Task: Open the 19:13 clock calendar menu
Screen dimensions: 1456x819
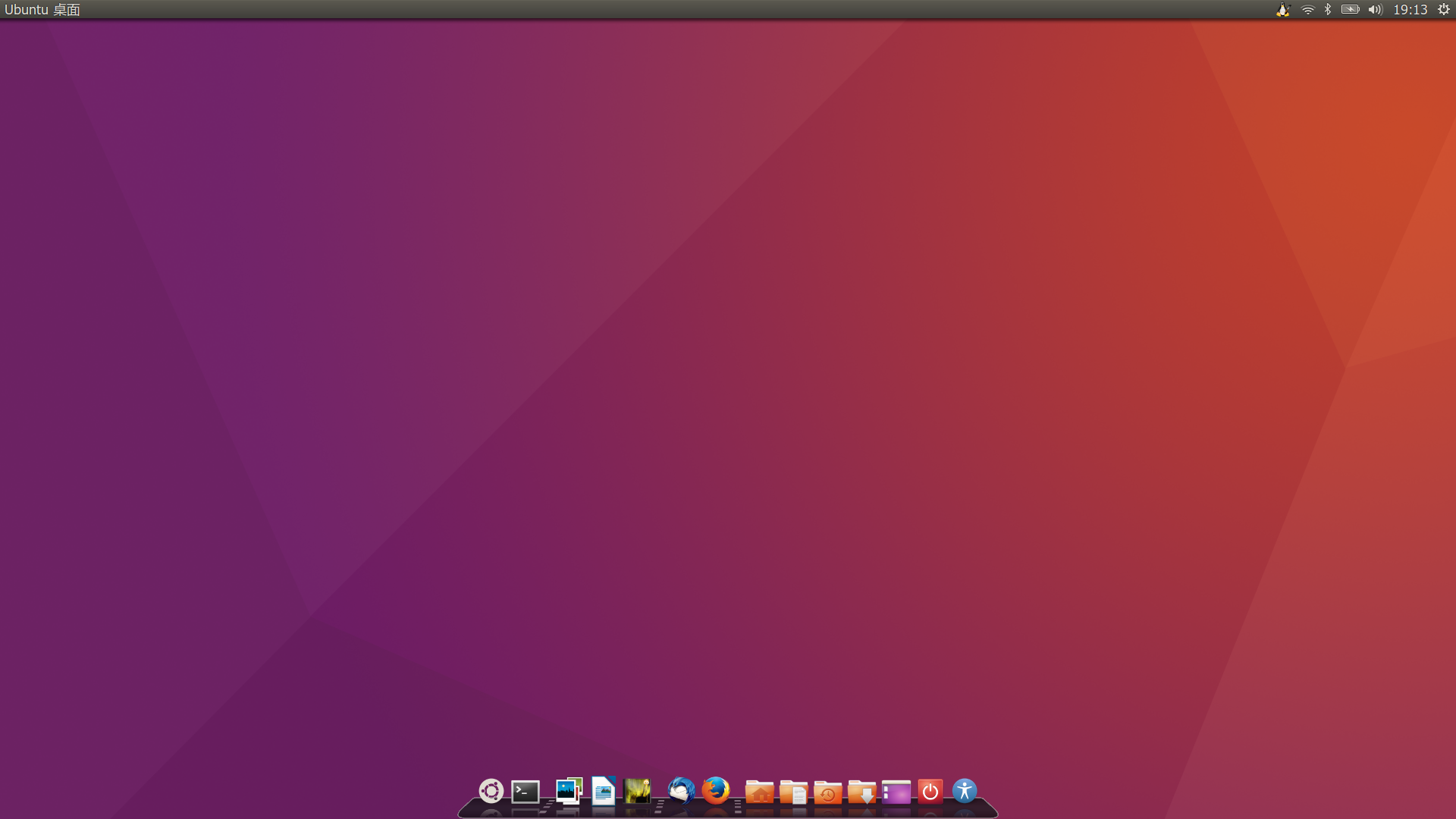Action: 1410,10
